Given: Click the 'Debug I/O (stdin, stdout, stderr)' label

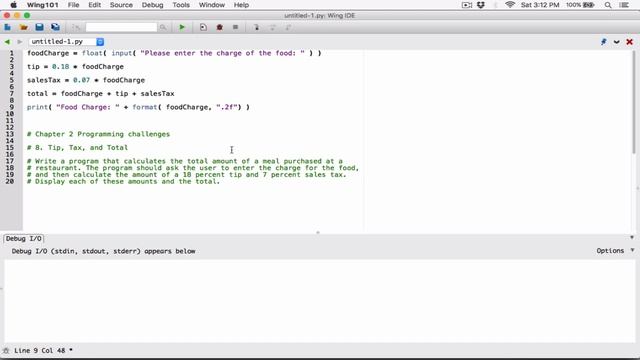Looking at the screenshot, I should click(x=103, y=251).
